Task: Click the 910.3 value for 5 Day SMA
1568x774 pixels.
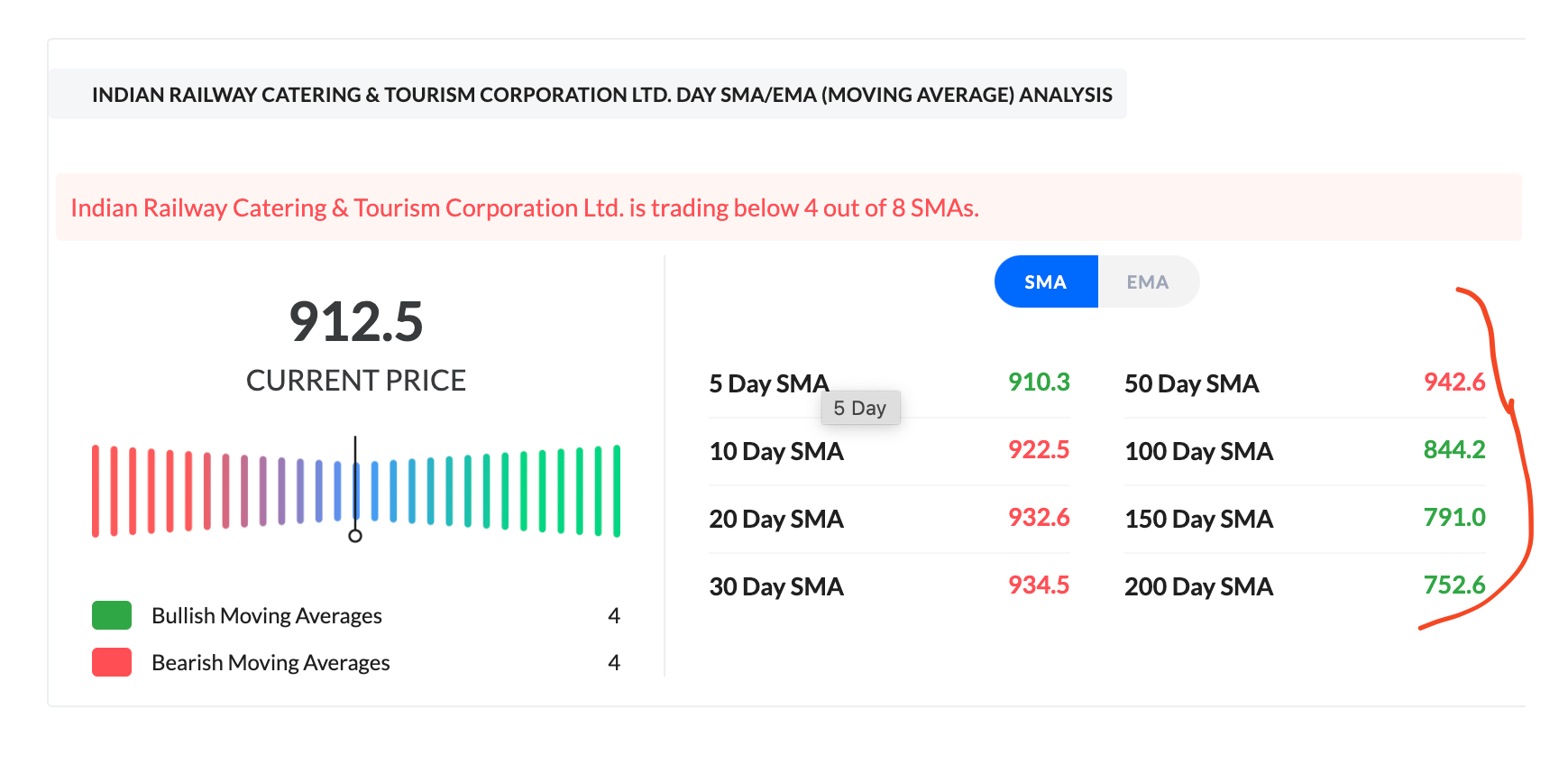Action: pyautogui.click(x=1039, y=382)
